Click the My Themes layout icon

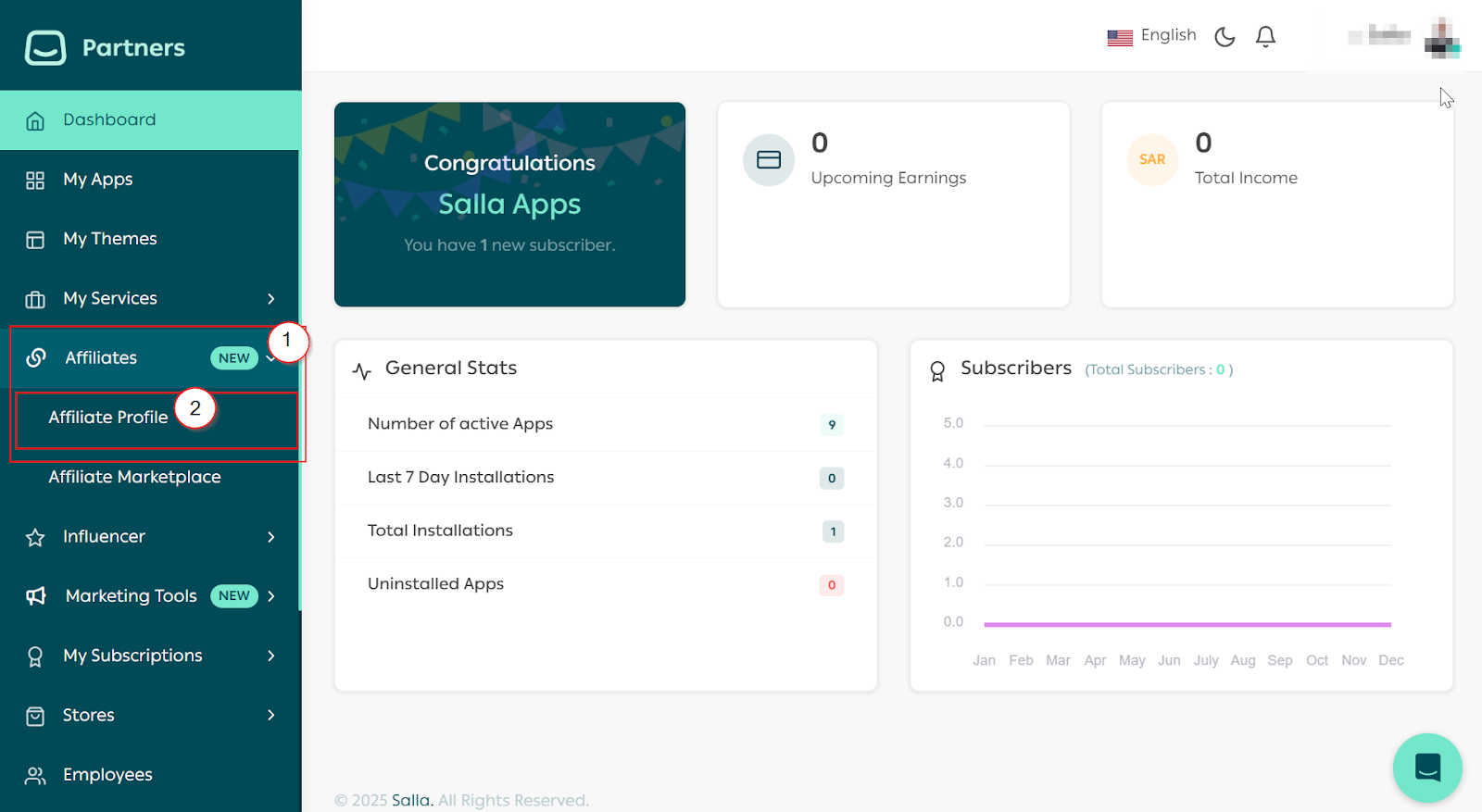(x=35, y=240)
